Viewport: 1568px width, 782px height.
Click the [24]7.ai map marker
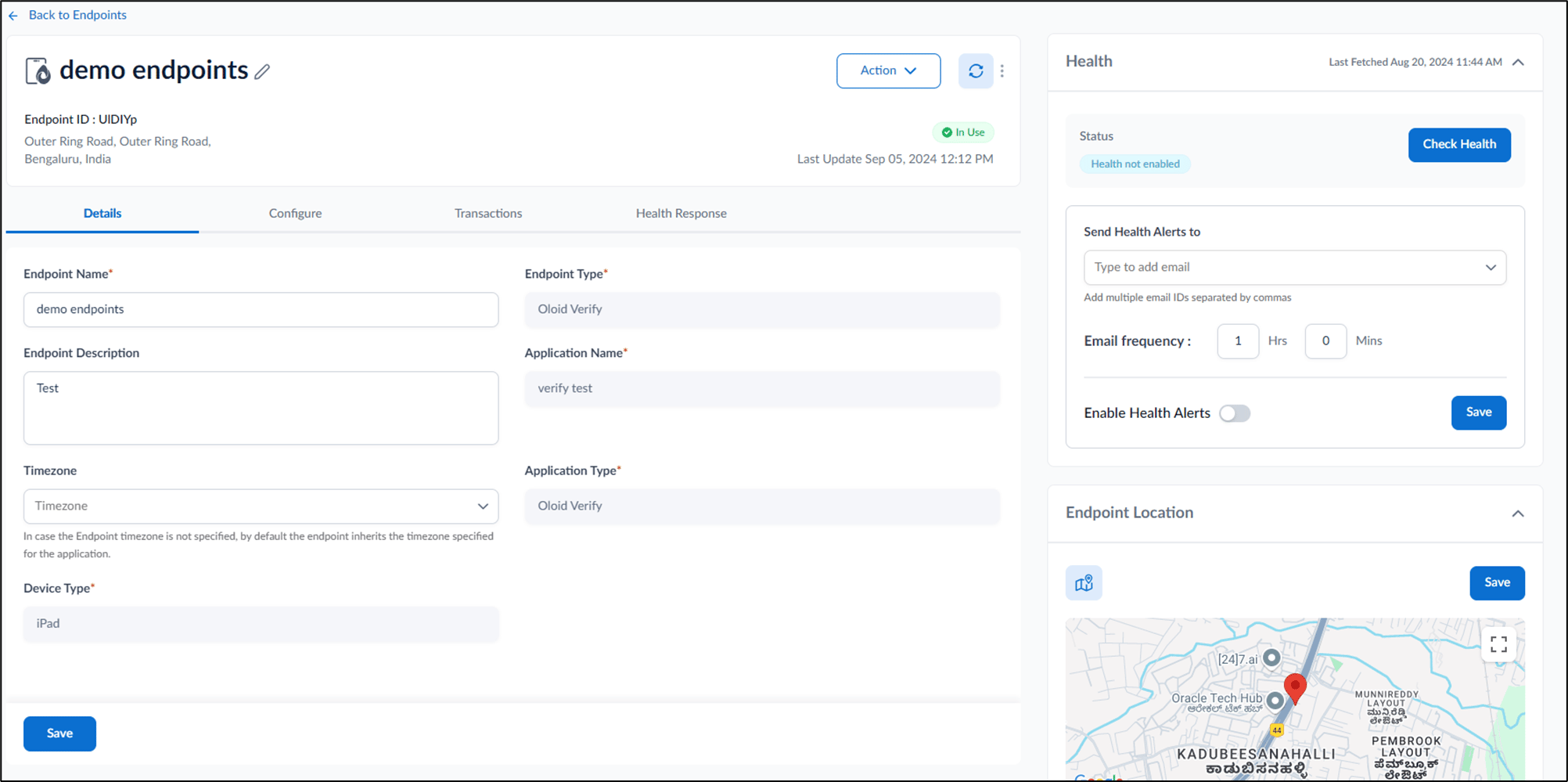coord(1272,658)
